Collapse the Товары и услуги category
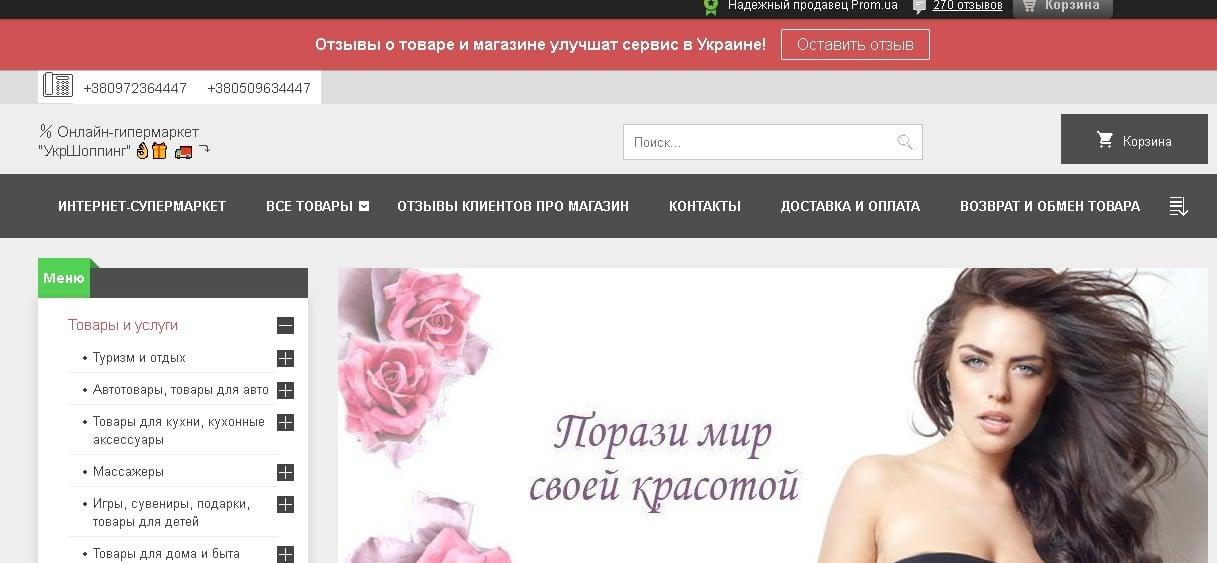The image size is (1217, 563). 285,325
